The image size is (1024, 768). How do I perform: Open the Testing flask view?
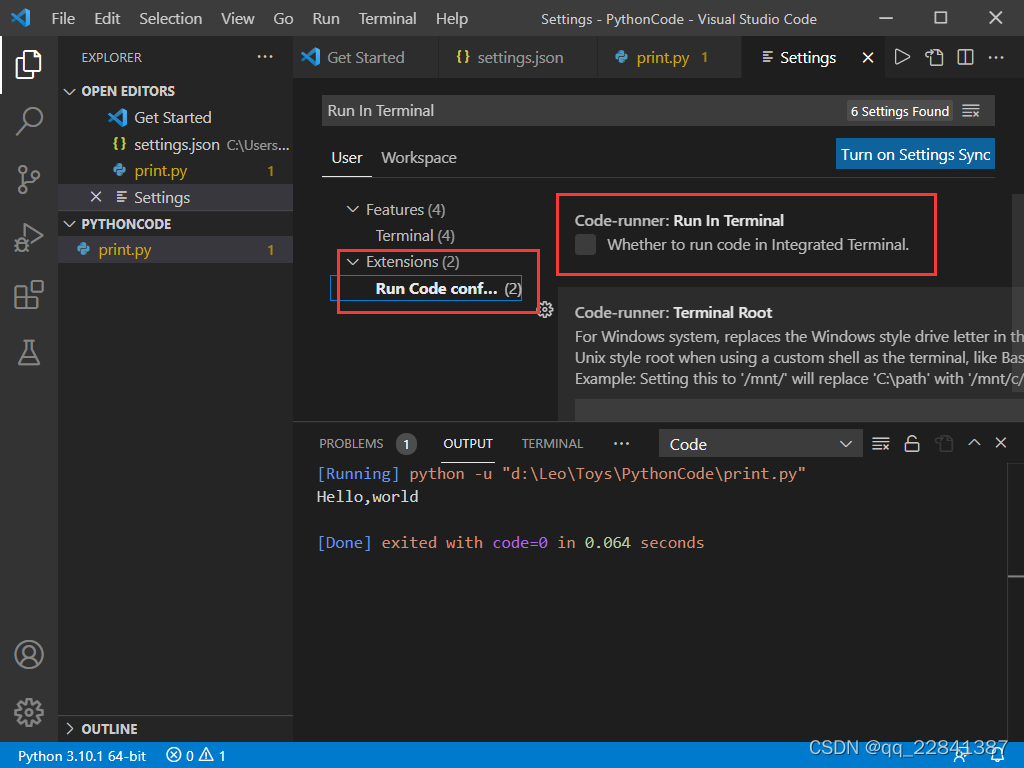29,352
